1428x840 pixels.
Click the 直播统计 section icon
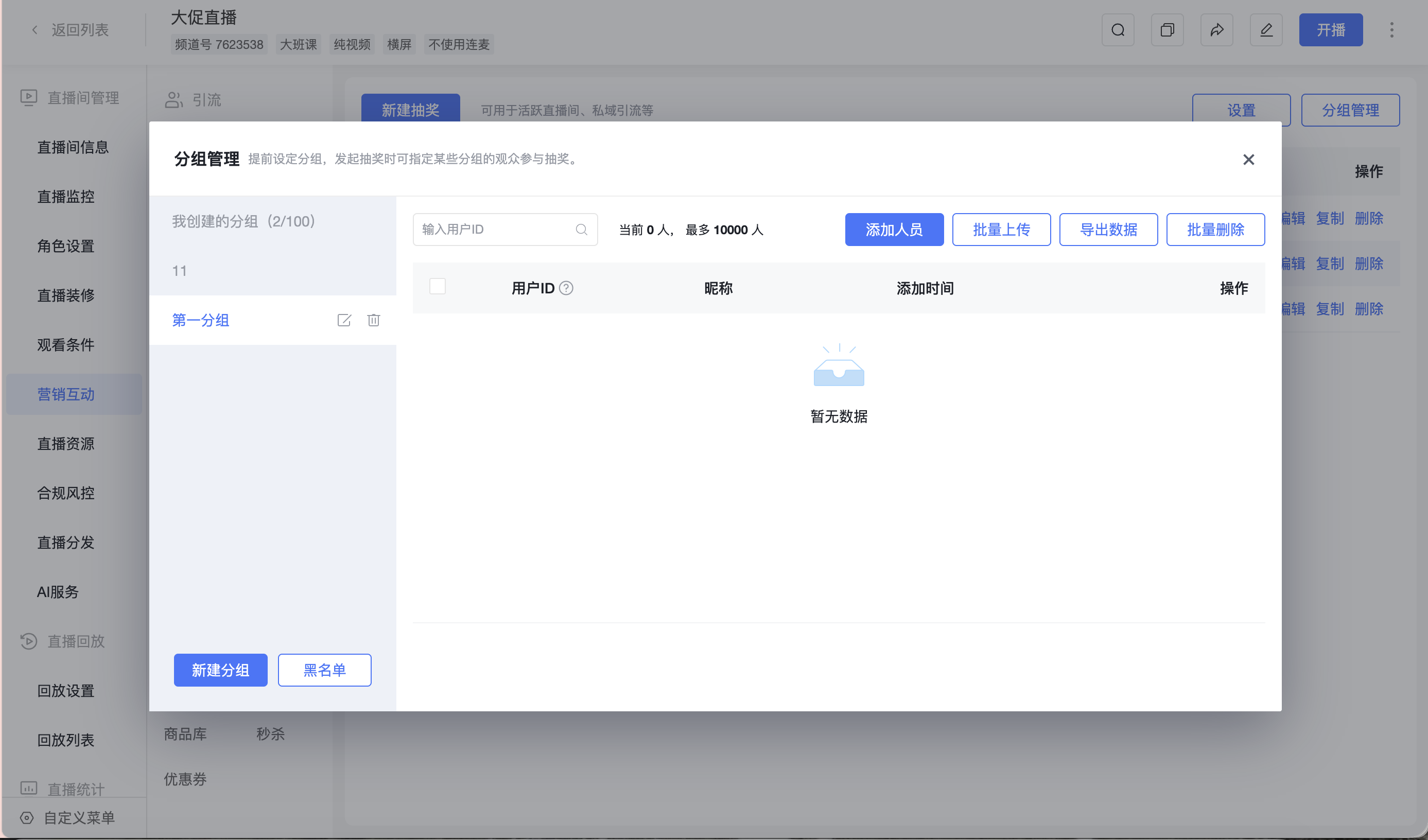tap(29, 788)
